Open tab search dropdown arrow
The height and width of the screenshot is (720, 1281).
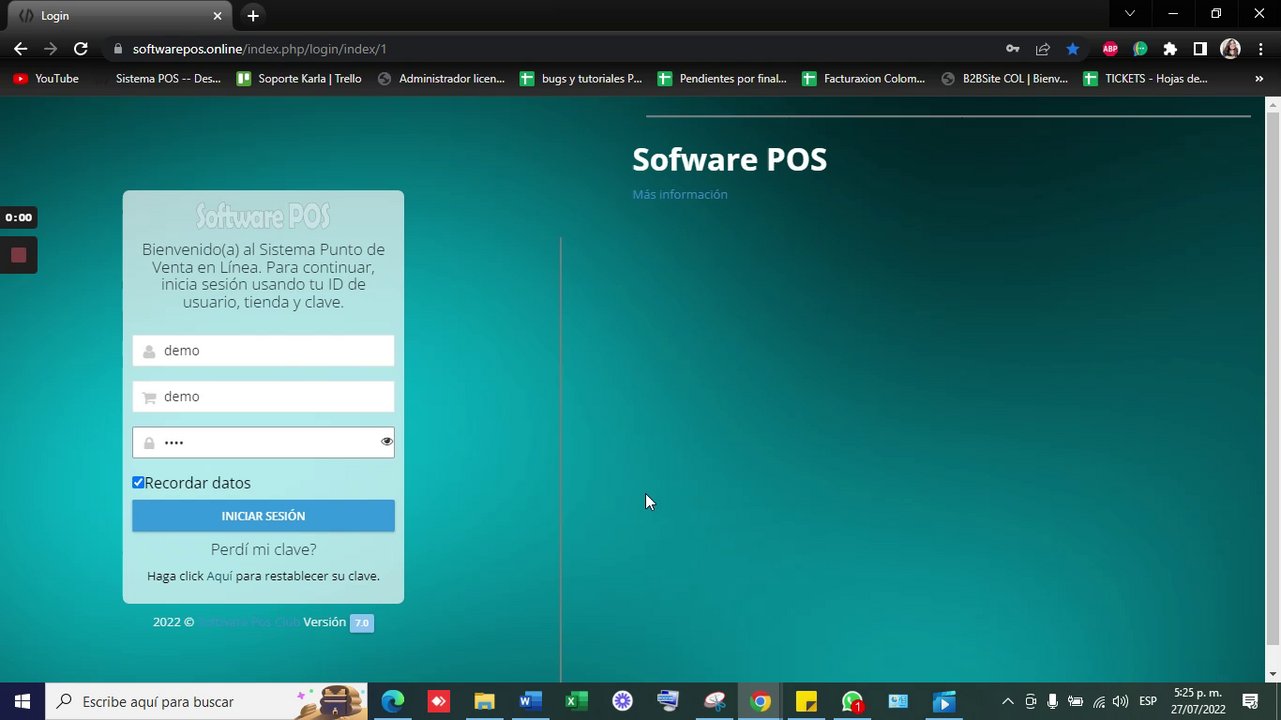tap(1130, 14)
